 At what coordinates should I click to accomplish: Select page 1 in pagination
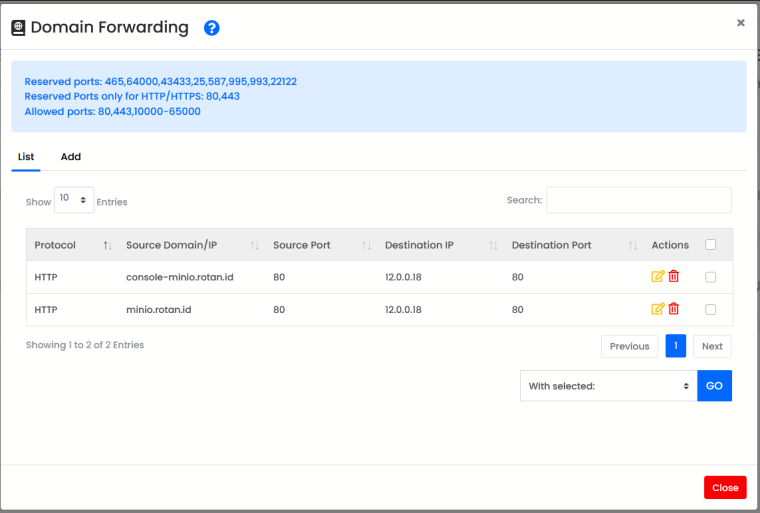pos(676,346)
